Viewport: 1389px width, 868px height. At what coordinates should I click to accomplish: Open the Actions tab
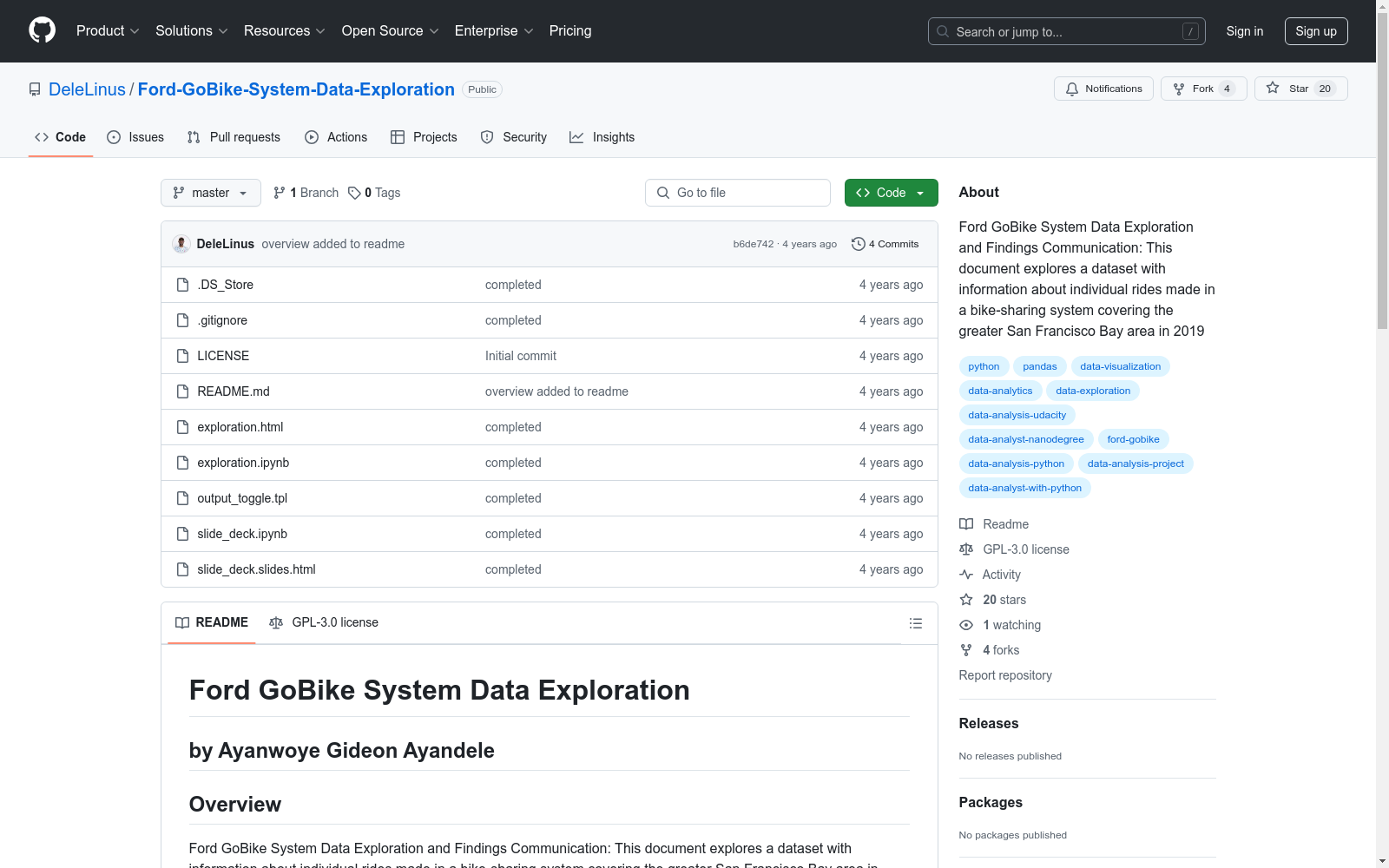coord(336,137)
